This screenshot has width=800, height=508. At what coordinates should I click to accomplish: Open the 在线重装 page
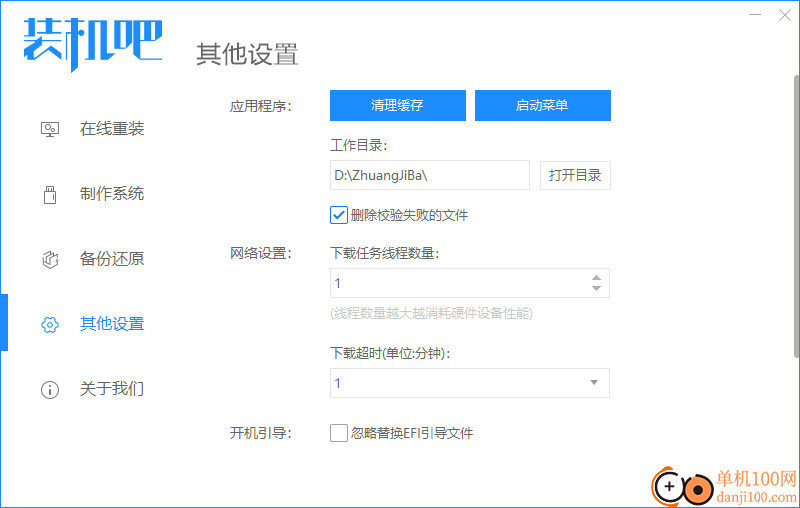[112, 129]
